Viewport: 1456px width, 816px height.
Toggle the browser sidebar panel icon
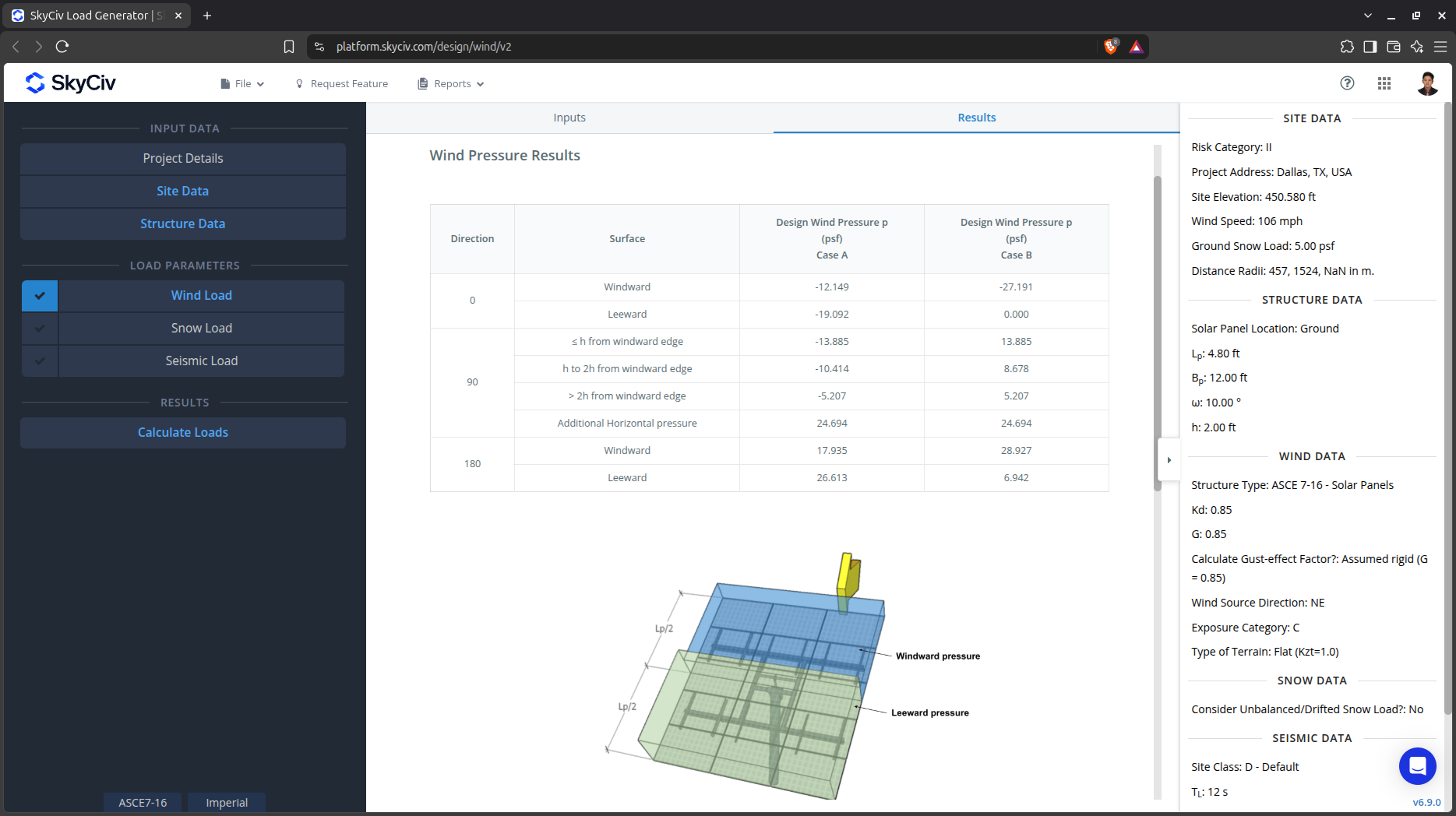coord(1370,47)
